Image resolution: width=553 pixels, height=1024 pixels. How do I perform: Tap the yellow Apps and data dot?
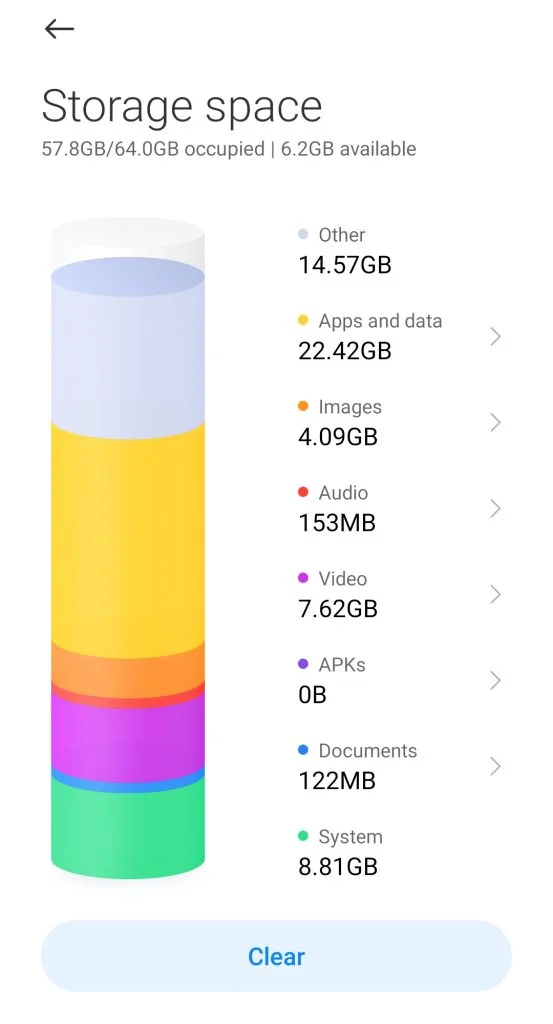[303, 321]
